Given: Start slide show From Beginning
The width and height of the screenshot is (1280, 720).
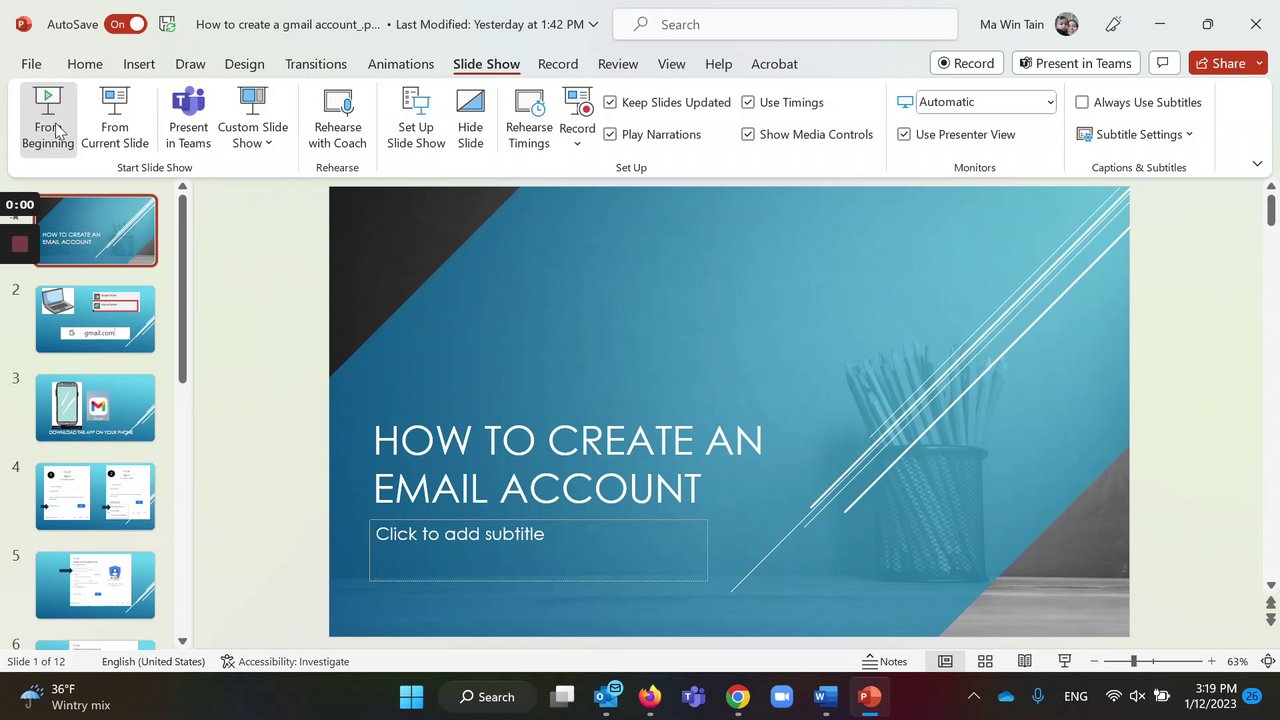Looking at the screenshot, I should click(47, 118).
